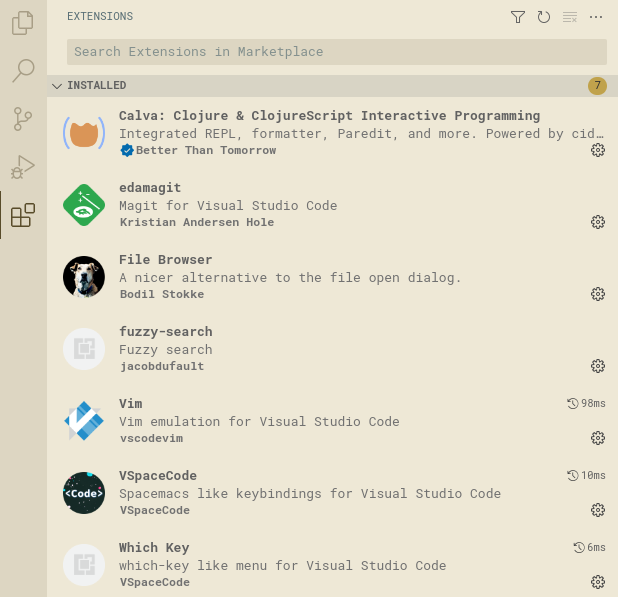The width and height of the screenshot is (618, 597).
Task: Click VSpaceCode activation time 10ms
Action: [586, 476]
